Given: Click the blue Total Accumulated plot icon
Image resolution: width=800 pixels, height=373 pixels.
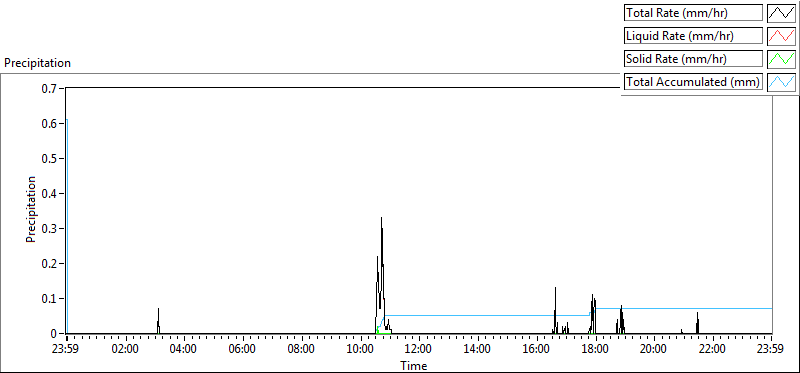Looking at the screenshot, I should coord(782,81).
